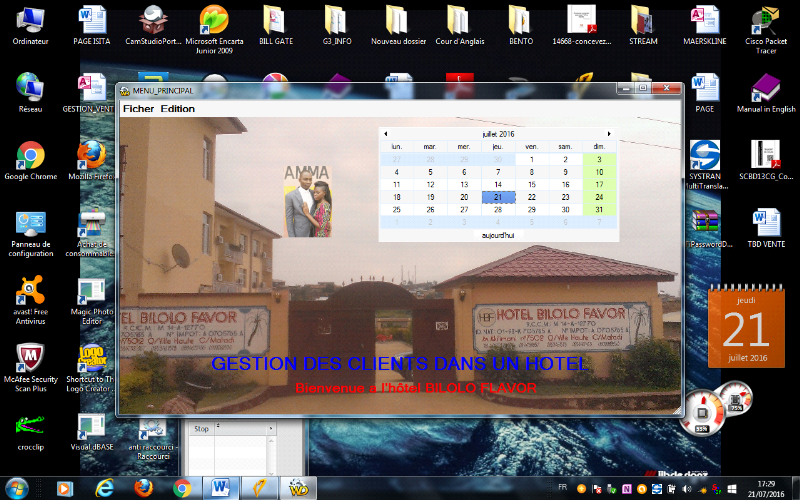Click the juillet 2016 calendar header
Image resolution: width=800 pixels, height=500 pixels.
498,134
